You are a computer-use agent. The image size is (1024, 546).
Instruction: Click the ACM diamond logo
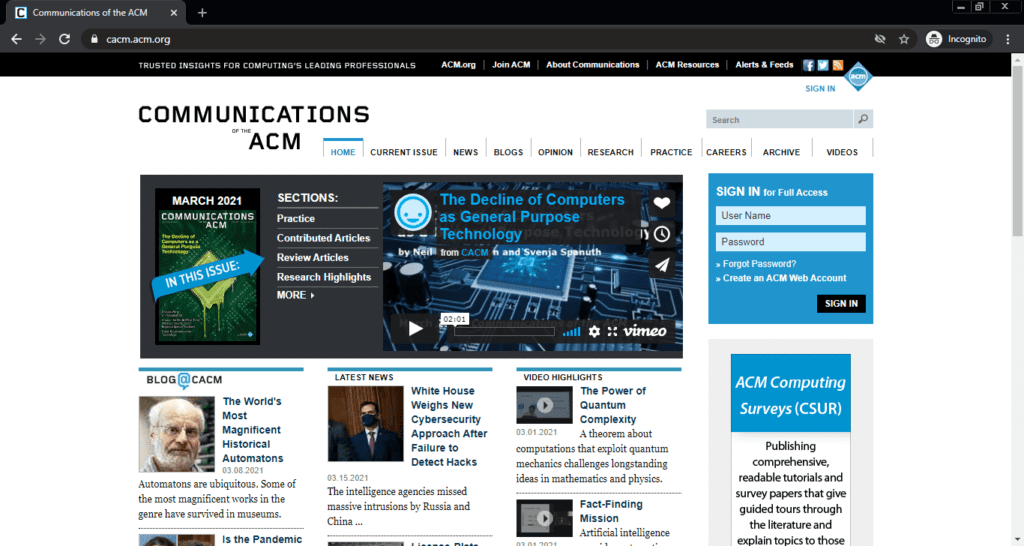(x=858, y=77)
